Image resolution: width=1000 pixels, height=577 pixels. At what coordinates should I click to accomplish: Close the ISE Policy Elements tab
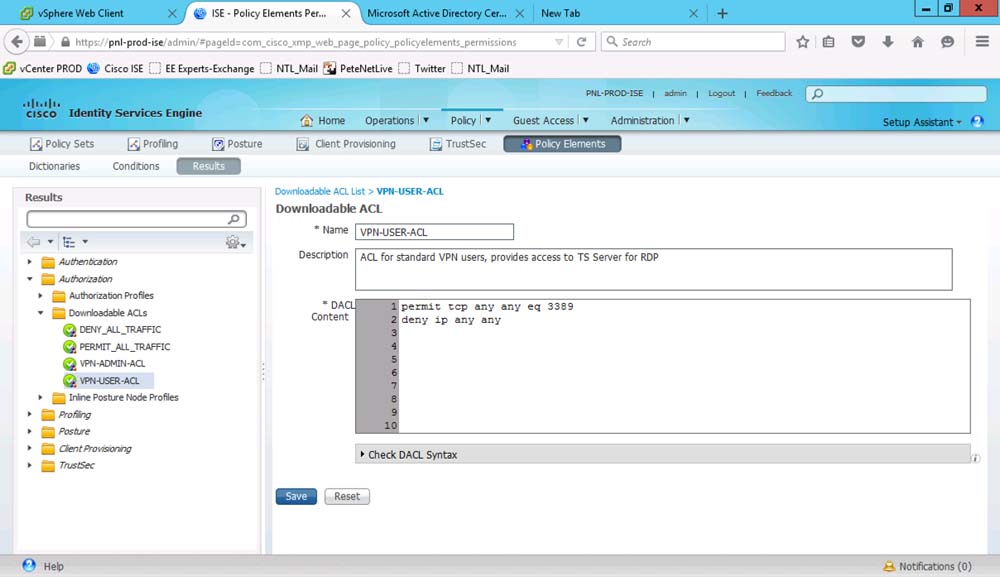pyautogui.click(x=346, y=13)
